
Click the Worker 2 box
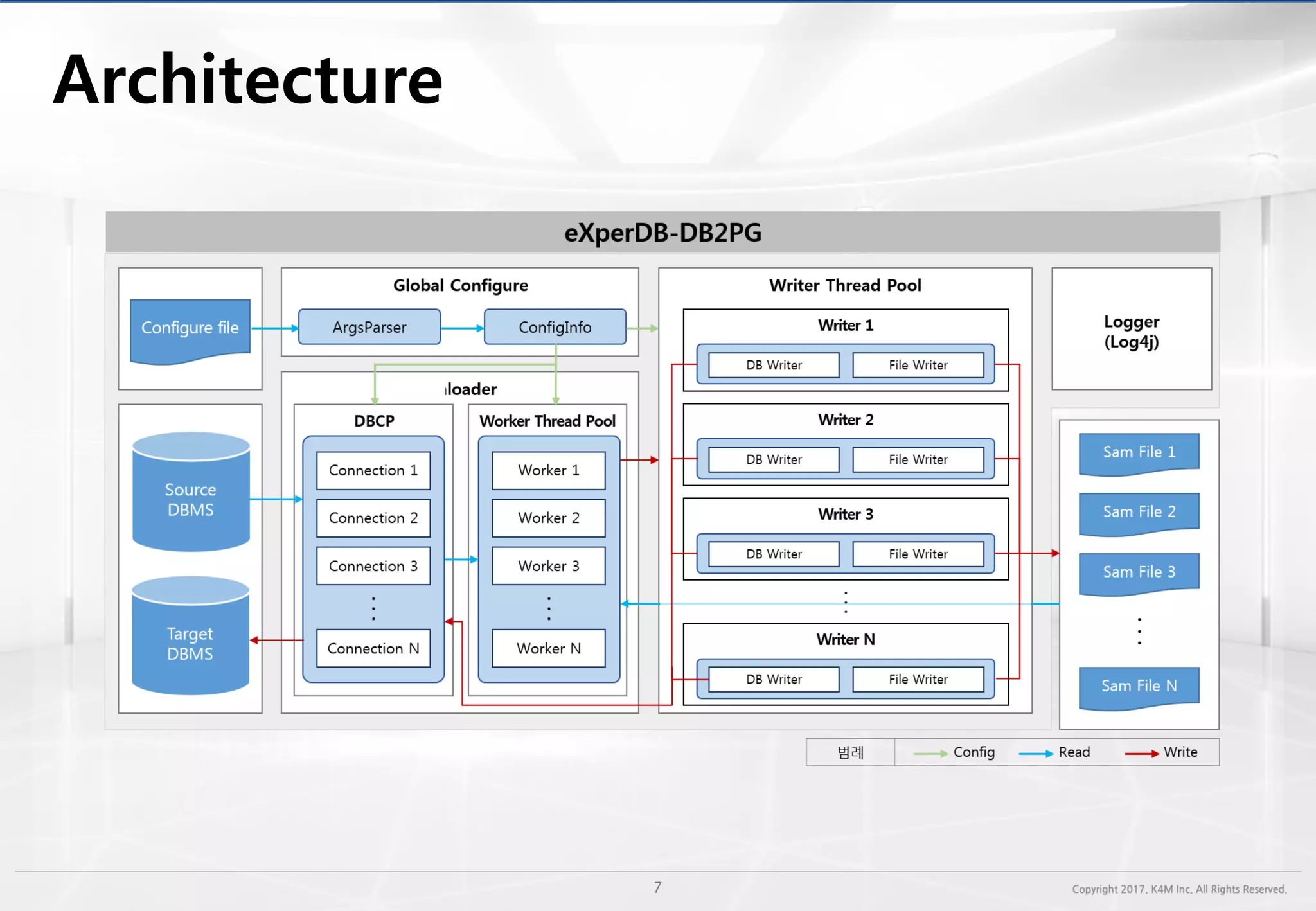coord(549,518)
